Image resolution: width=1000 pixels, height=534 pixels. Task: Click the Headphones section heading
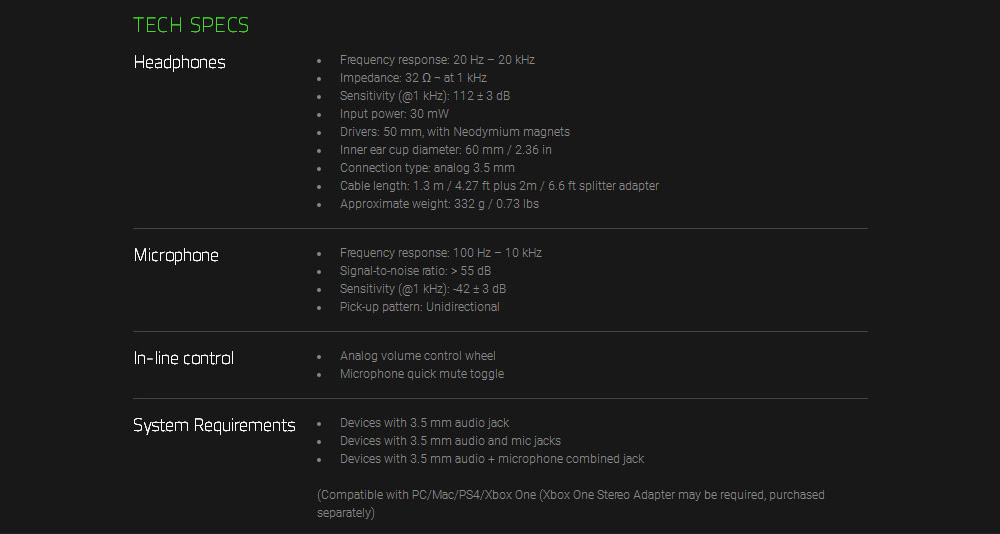[x=180, y=62]
